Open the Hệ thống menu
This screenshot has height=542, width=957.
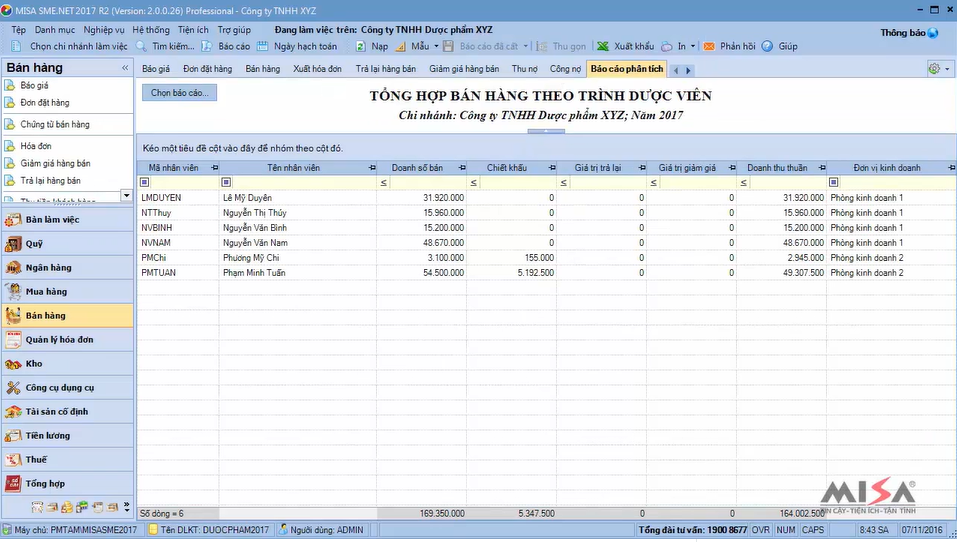151,30
